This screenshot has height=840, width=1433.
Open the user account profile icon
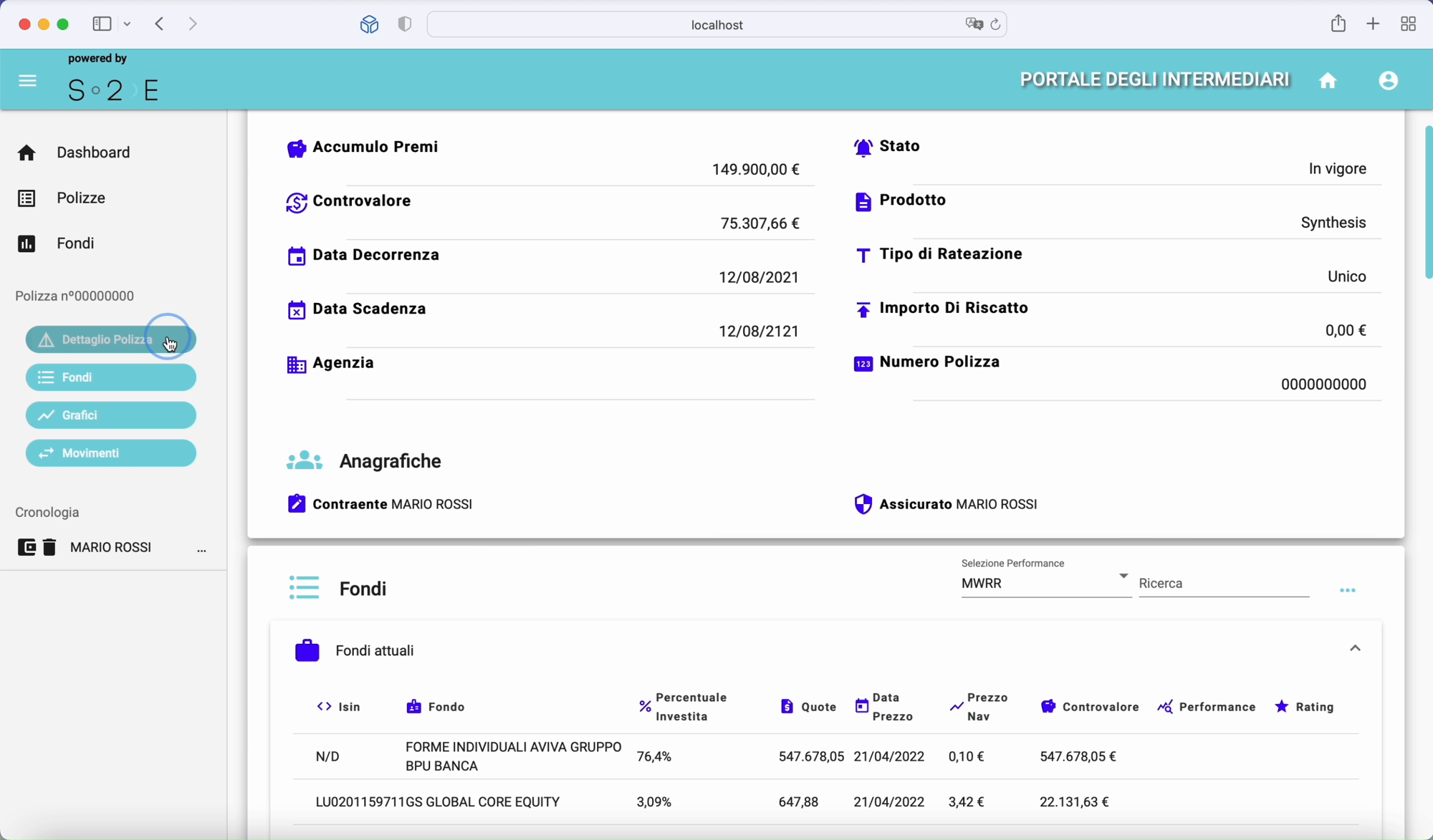[1388, 81]
